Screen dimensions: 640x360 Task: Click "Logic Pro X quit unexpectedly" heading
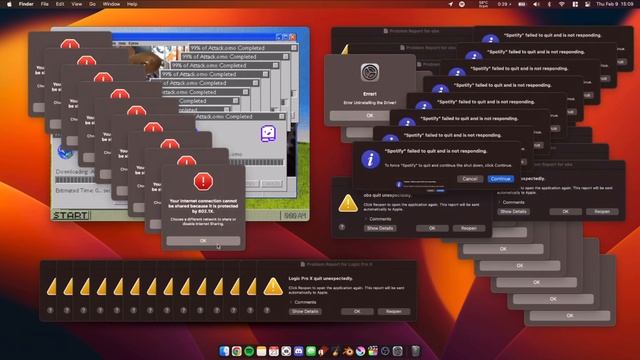320,278
